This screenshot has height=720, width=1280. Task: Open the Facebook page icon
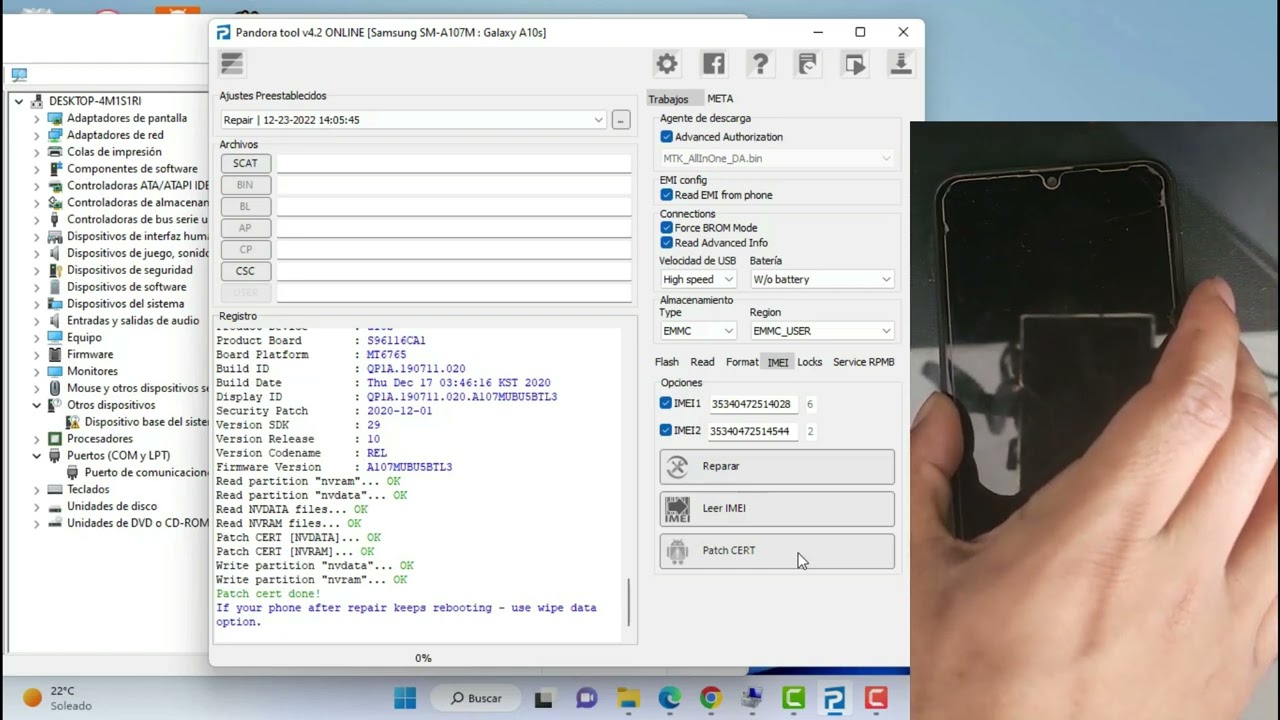coord(714,65)
